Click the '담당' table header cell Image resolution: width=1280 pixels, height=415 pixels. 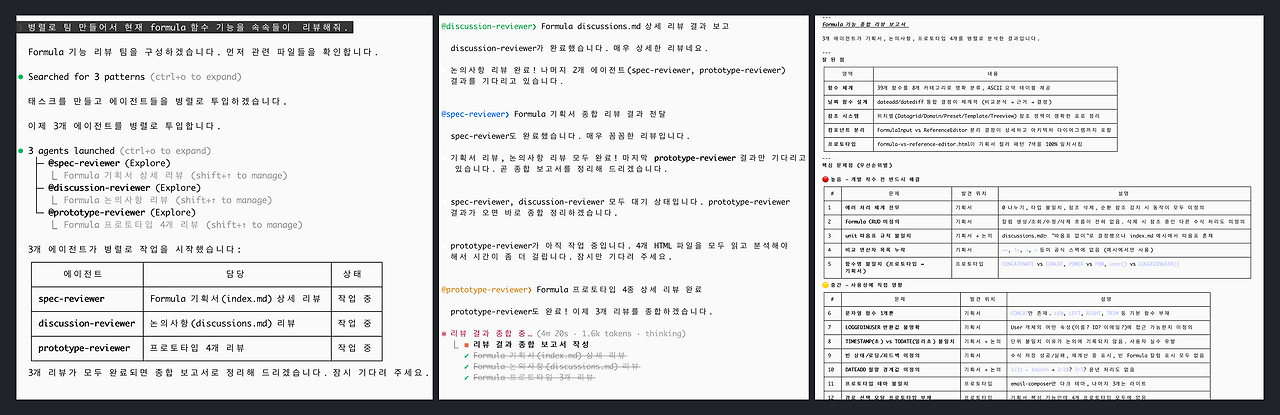(x=236, y=273)
